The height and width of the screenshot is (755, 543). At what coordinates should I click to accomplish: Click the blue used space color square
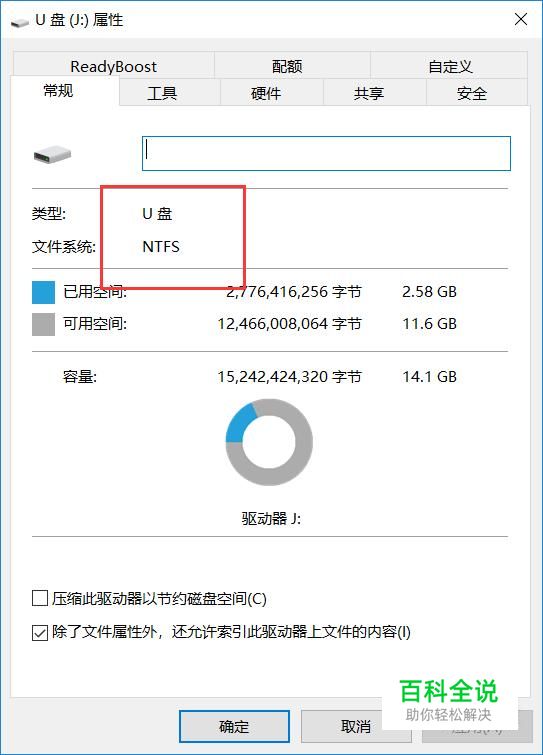coord(43,292)
